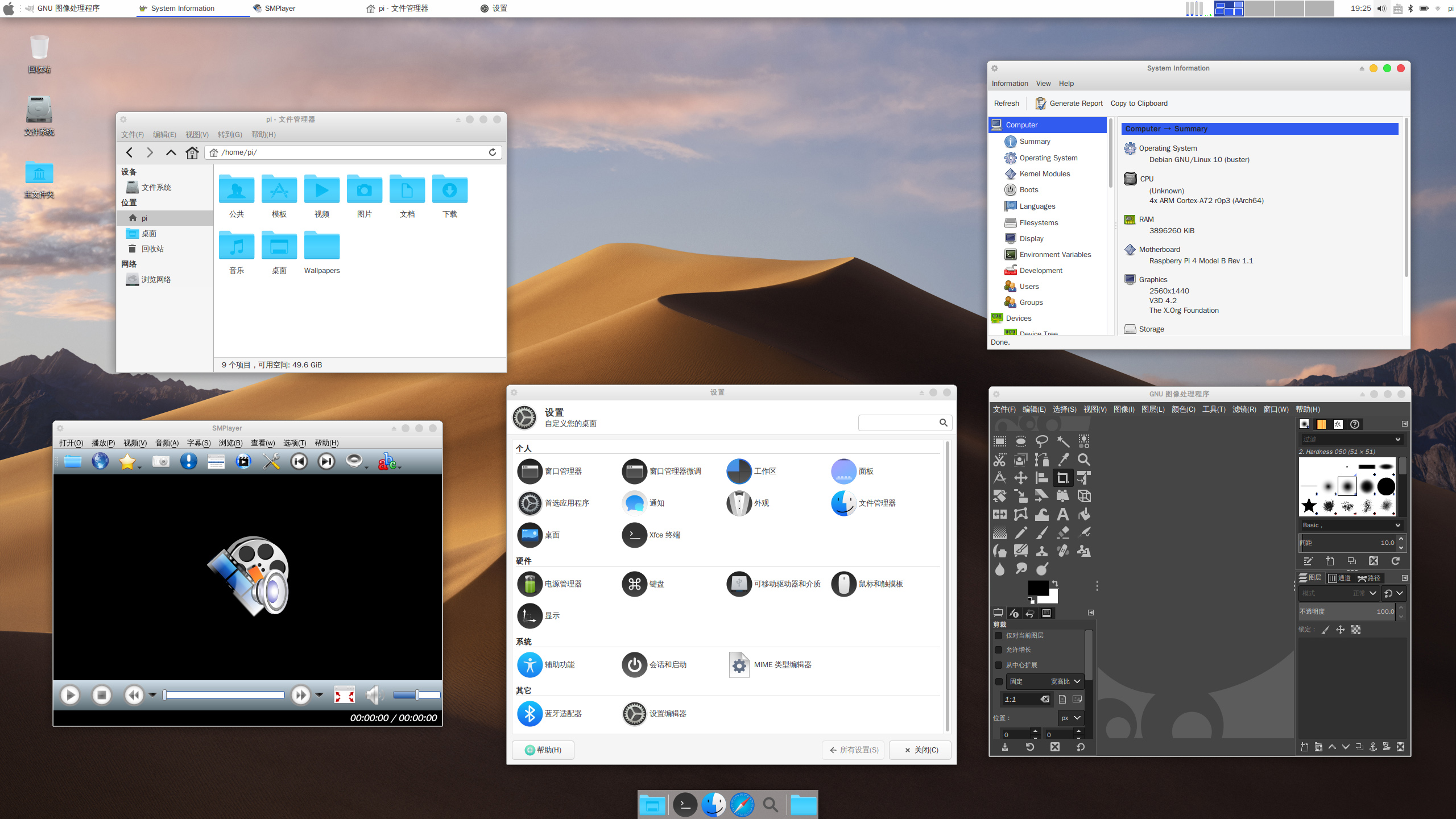This screenshot has width=1456, height=819.
Task: Open the terminal from the dock
Action: click(685, 805)
